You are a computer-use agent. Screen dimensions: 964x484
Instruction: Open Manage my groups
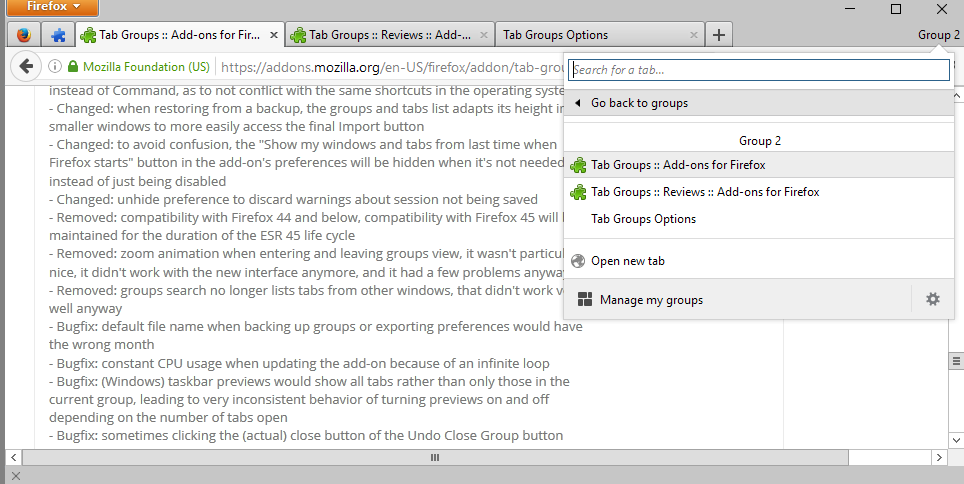coord(738,300)
